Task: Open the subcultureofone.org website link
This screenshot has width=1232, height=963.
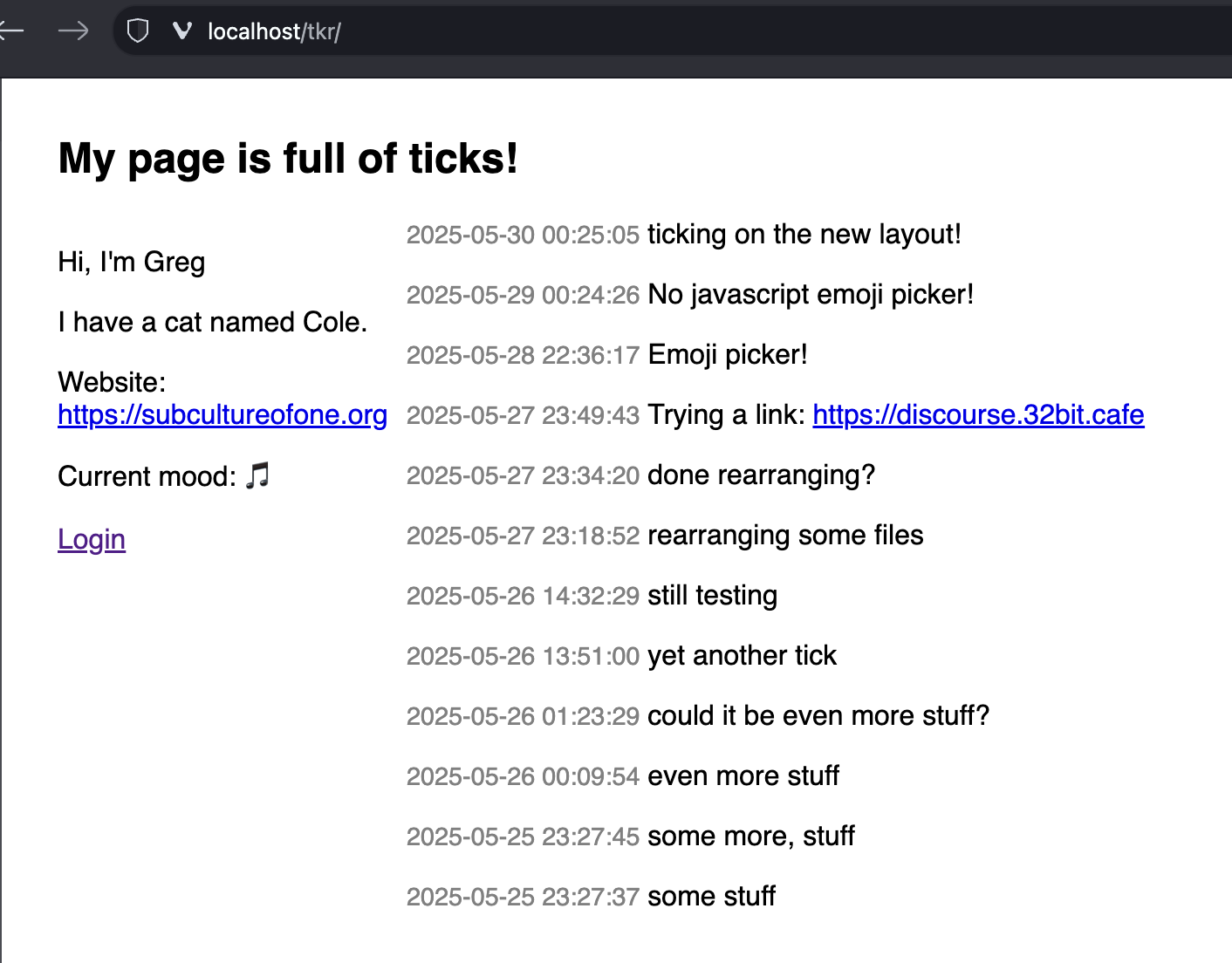Action: point(222,414)
